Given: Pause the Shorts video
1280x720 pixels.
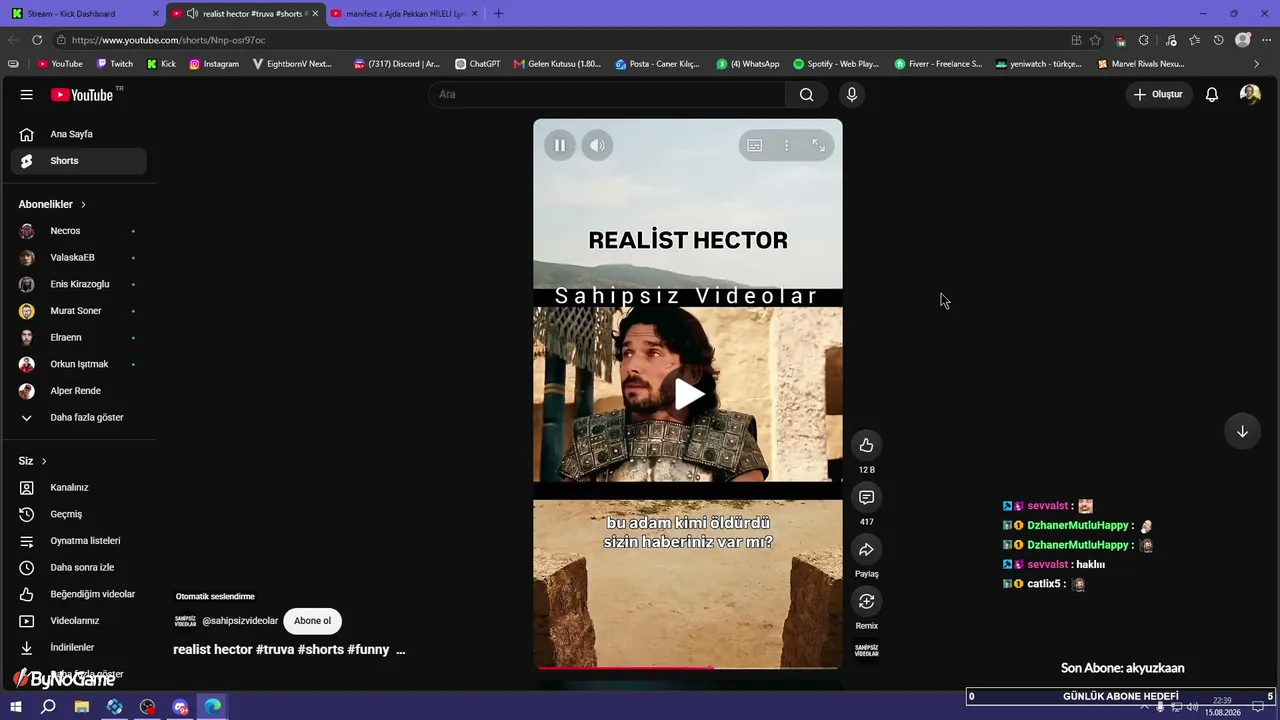Looking at the screenshot, I should (x=560, y=146).
